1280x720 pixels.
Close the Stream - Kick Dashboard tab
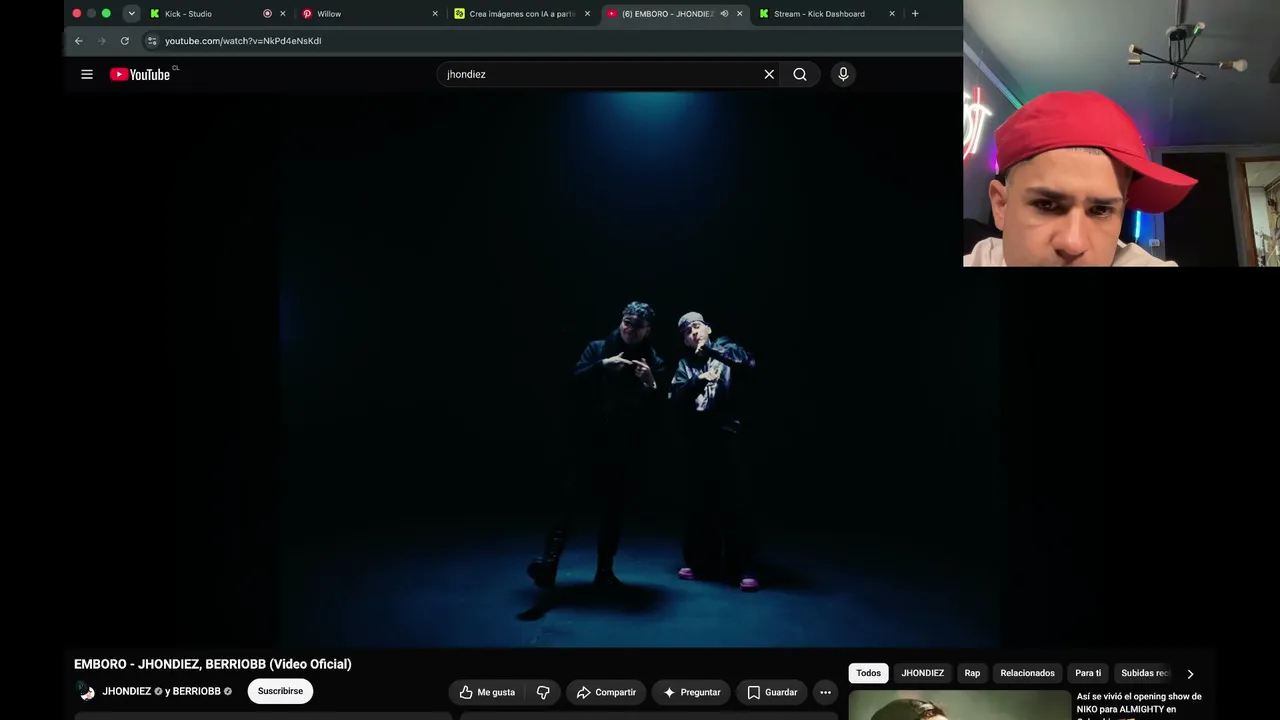(892, 14)
